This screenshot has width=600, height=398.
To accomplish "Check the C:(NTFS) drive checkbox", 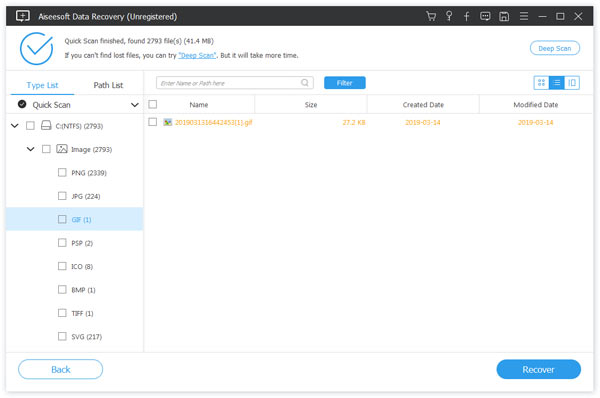I will pos(30,126).
